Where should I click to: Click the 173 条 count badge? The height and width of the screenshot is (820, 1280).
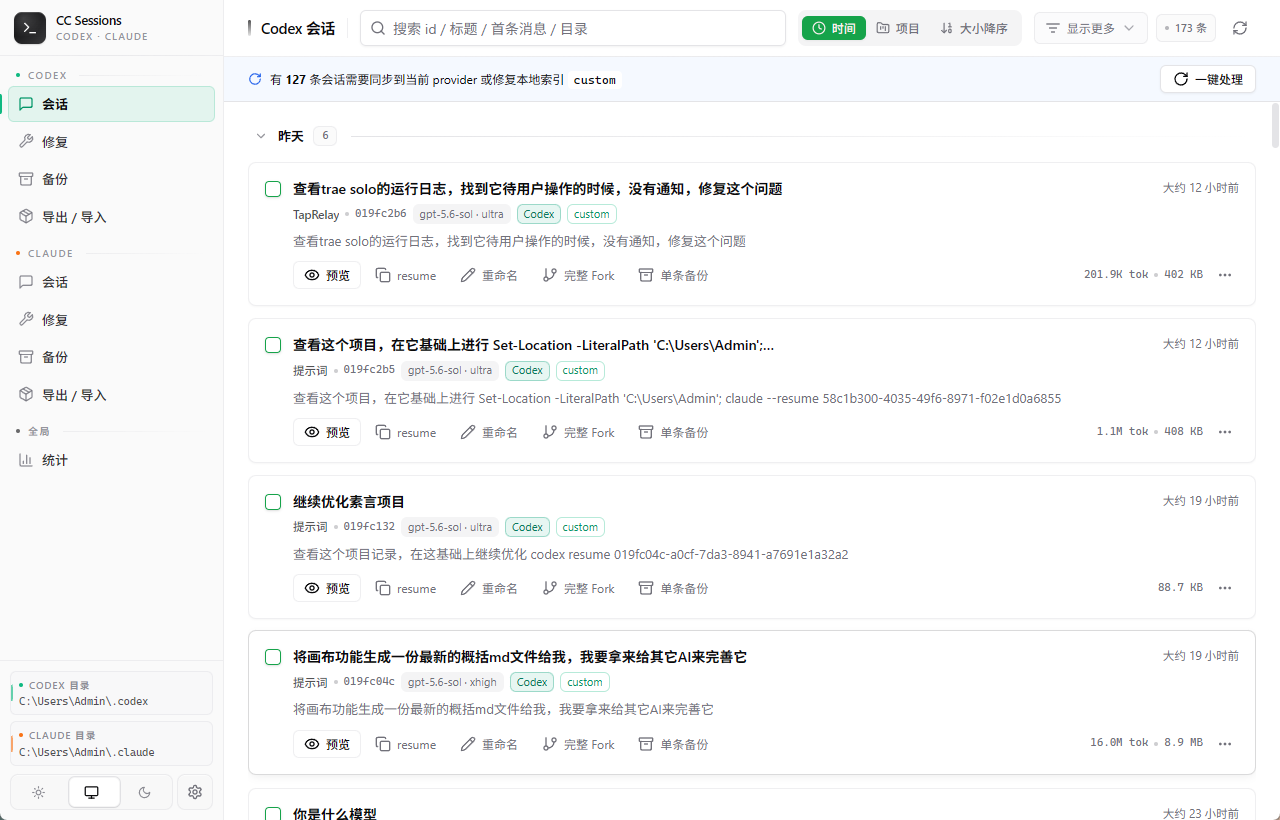coord(1186,28)
